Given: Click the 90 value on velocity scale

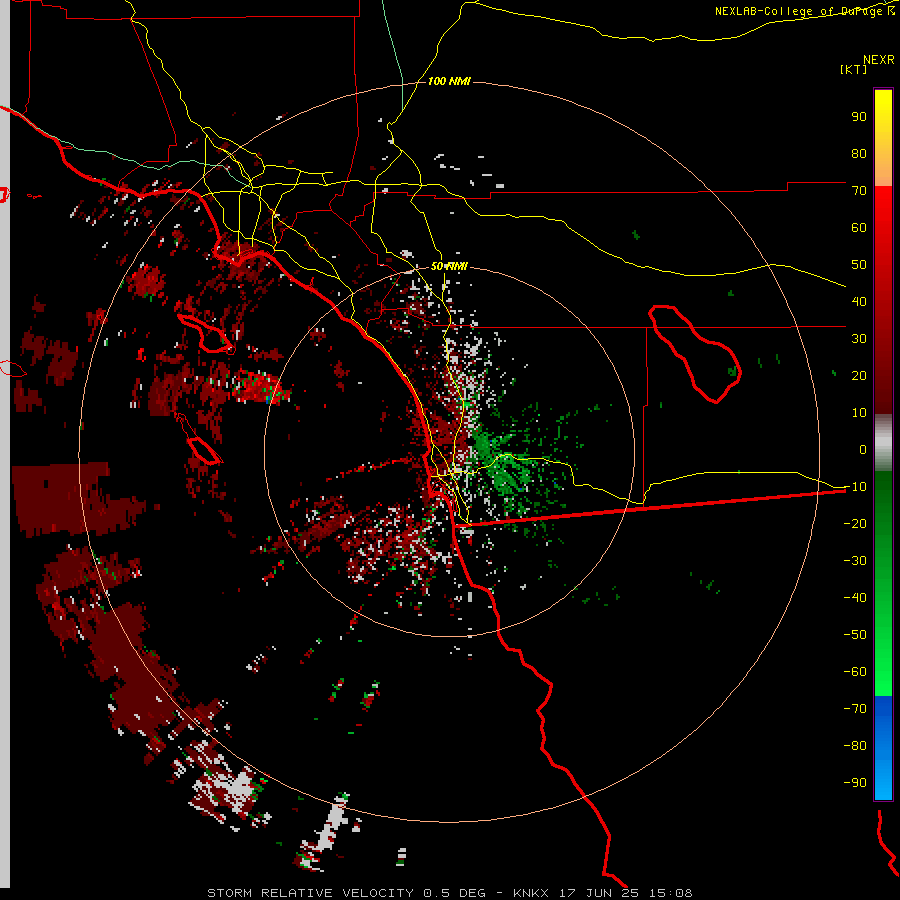Looking at the screenshot, I should [859, 117].
